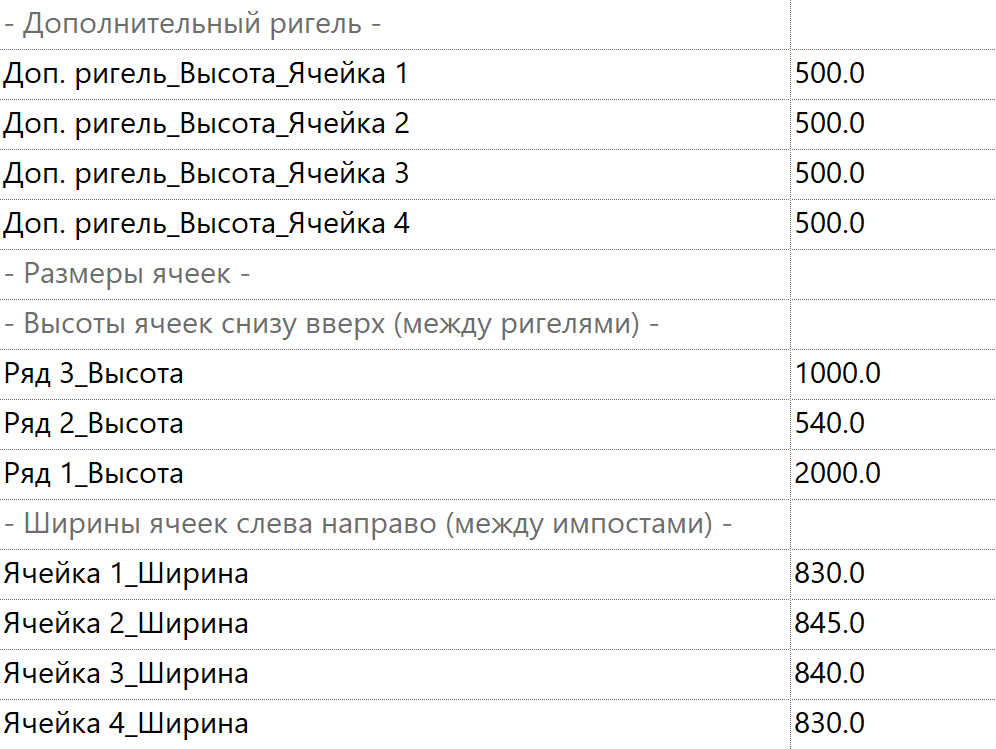Edit value of Доп. ригель_Высота_Ячейка 2
This screenshot has height=749, width=996.
tap(892, 125)
